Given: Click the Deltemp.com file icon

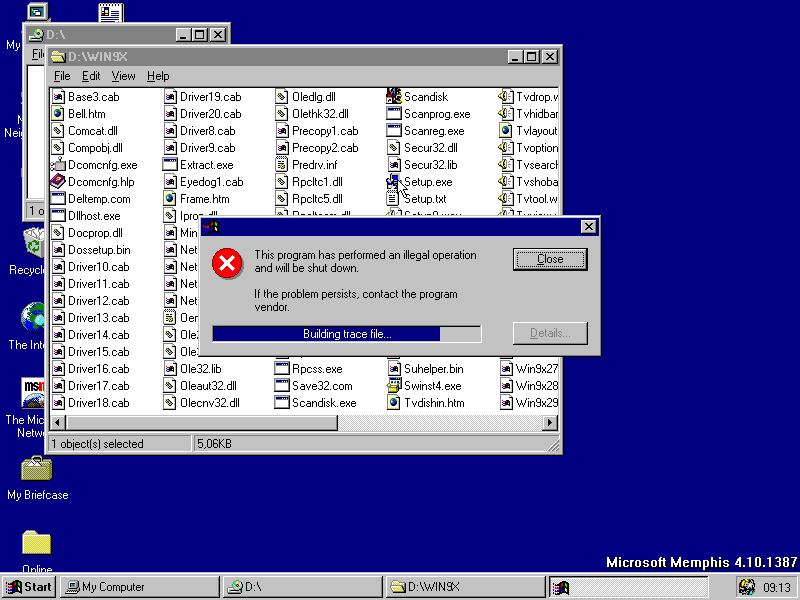Looking at the screenshot, I should tap(58, 199).
